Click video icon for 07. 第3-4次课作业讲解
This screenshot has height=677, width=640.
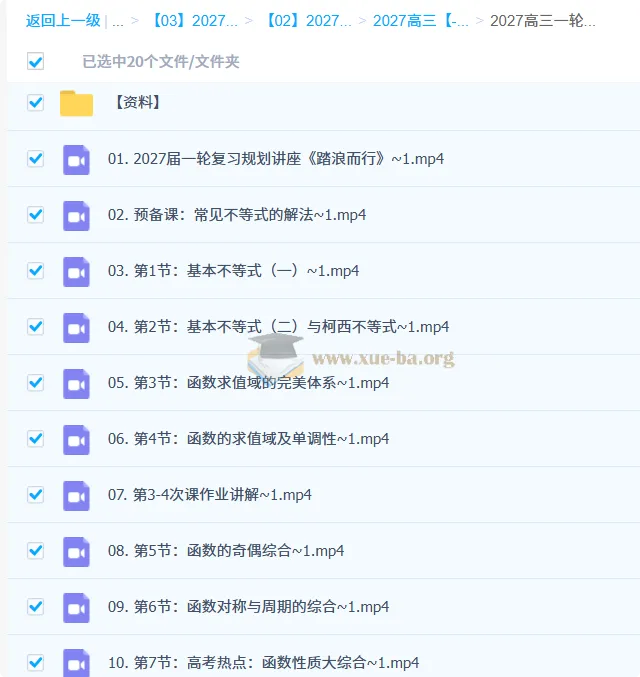tap(76, 496)
